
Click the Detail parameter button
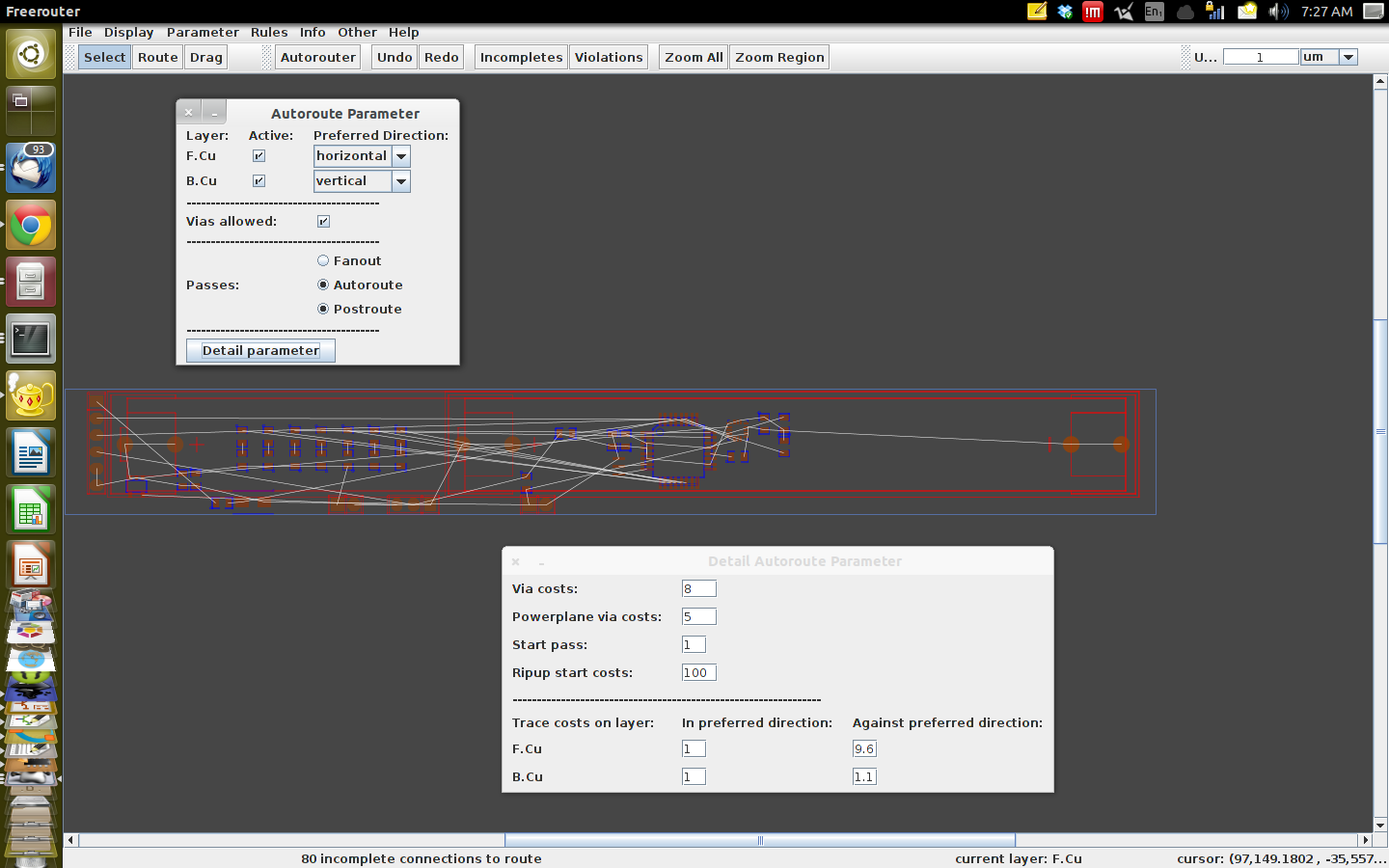(x=260, y=351)
